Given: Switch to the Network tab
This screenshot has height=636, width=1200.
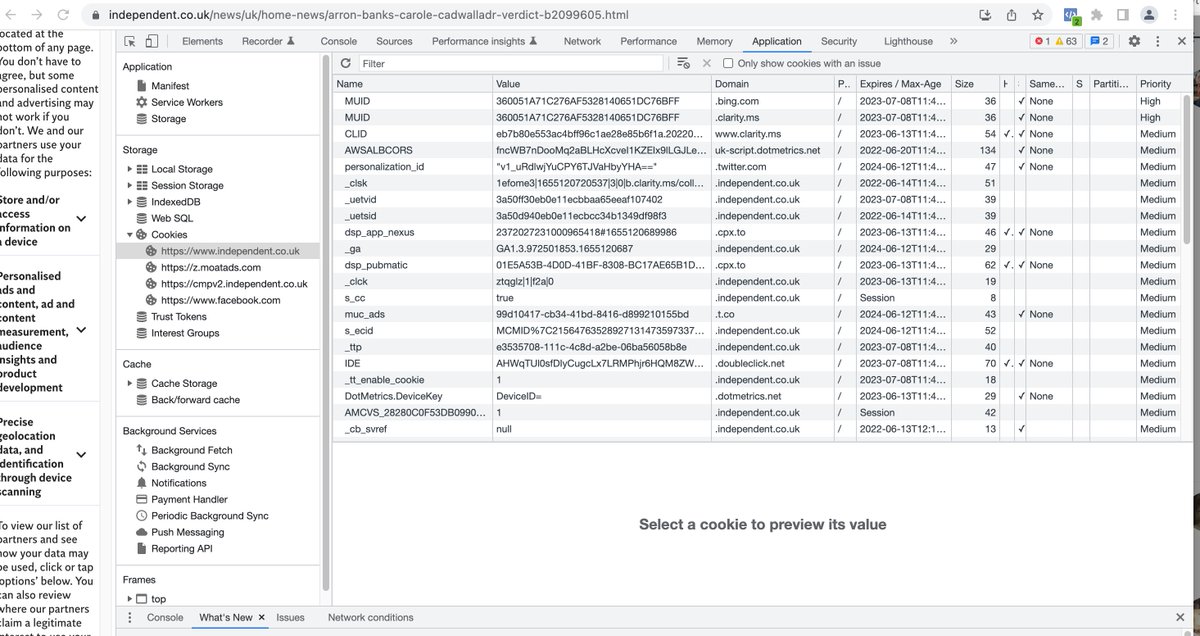Looking at the screenshot, I should (x=581, y=41).
